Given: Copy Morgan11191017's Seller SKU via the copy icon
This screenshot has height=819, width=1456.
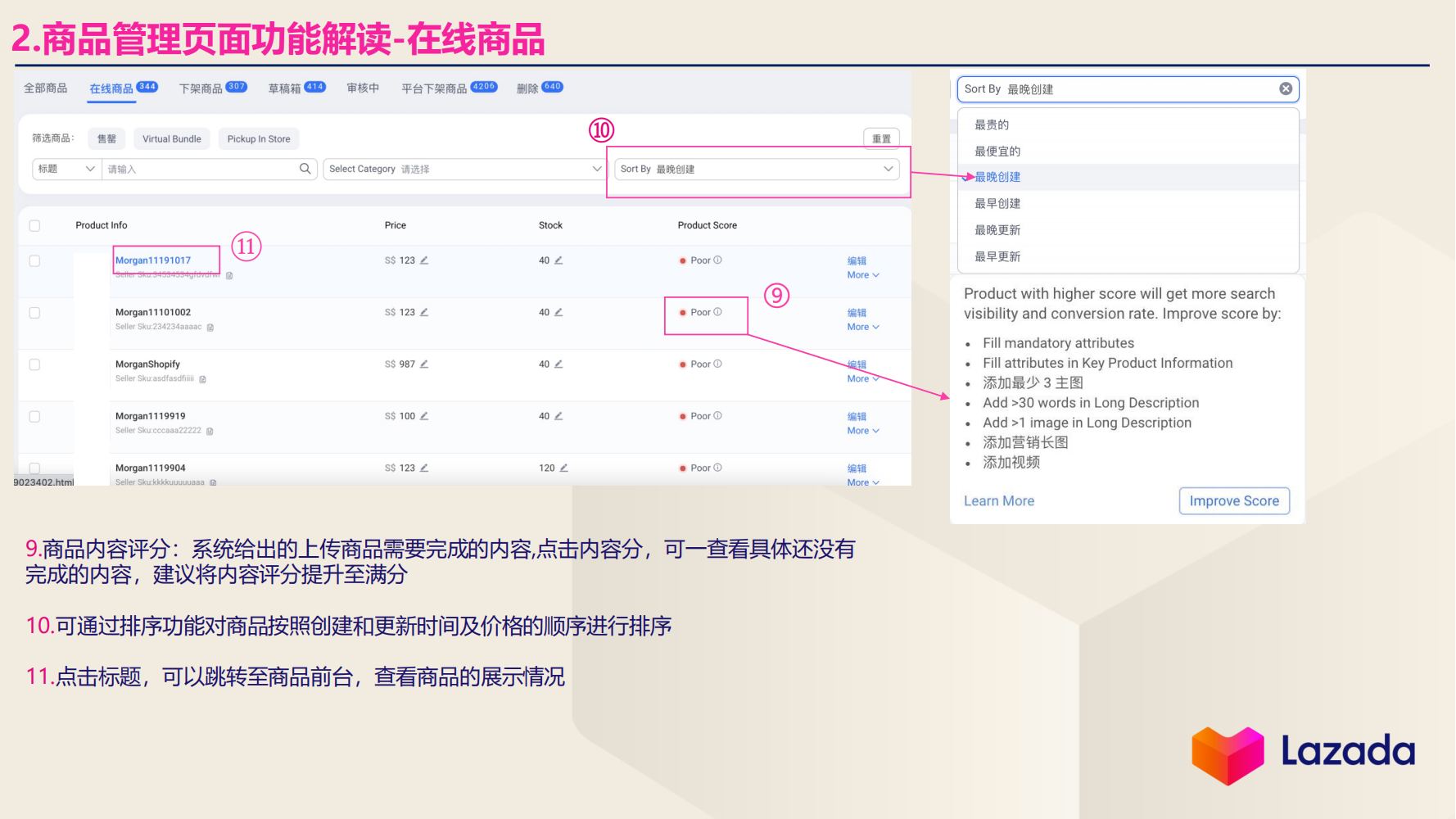Looking at the screenshot, I should click(228, 275).
